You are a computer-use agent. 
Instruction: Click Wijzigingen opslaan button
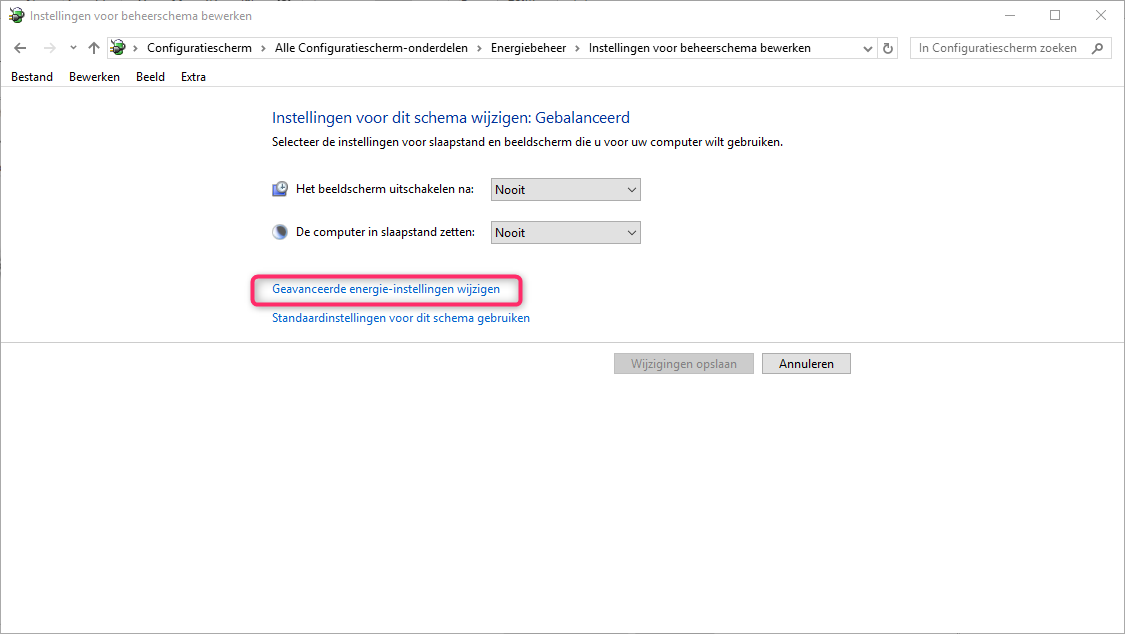[x=684, y=364]
